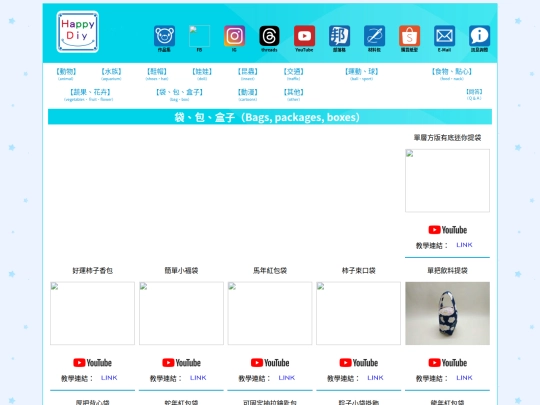Select the 水族 (aquarium) category
Viewport: 540px width, 405px height.
111,73
